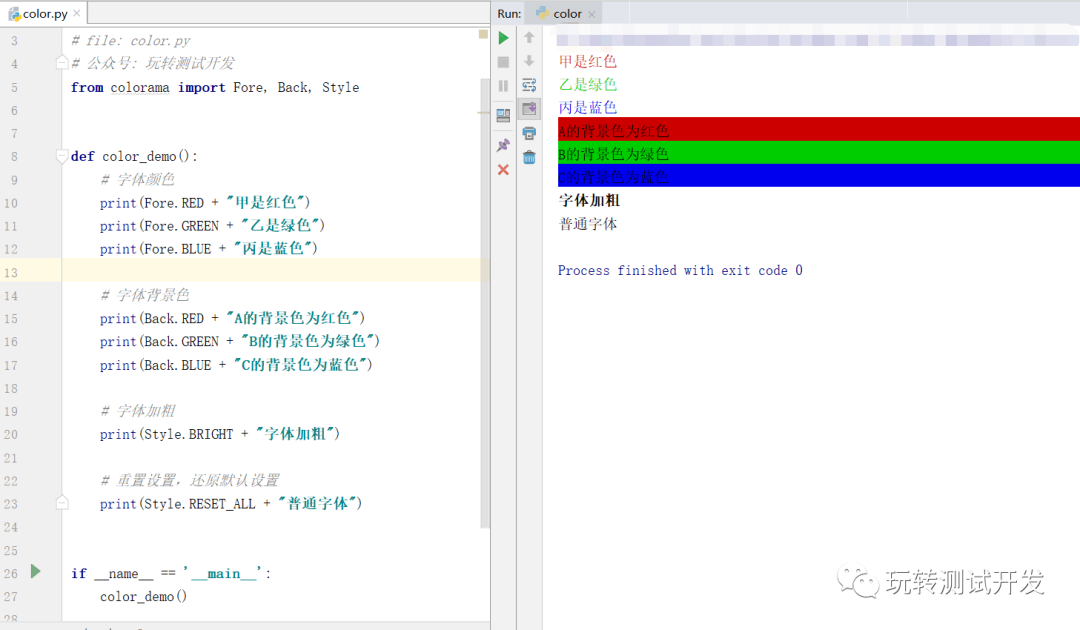
Task: Toggle soft-wrap for console output
Action: [529, 86]
